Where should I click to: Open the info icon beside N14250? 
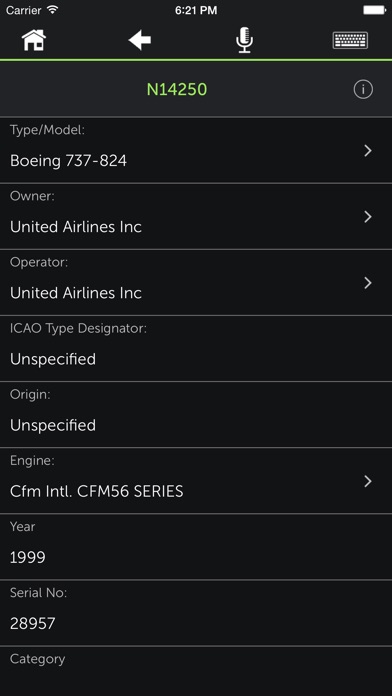pyautogui.click(x=363, y=90)
